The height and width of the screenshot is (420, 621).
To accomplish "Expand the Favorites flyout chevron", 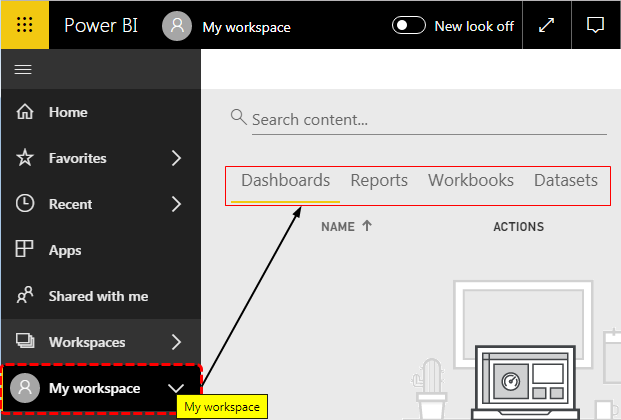I will coord(176,158).
